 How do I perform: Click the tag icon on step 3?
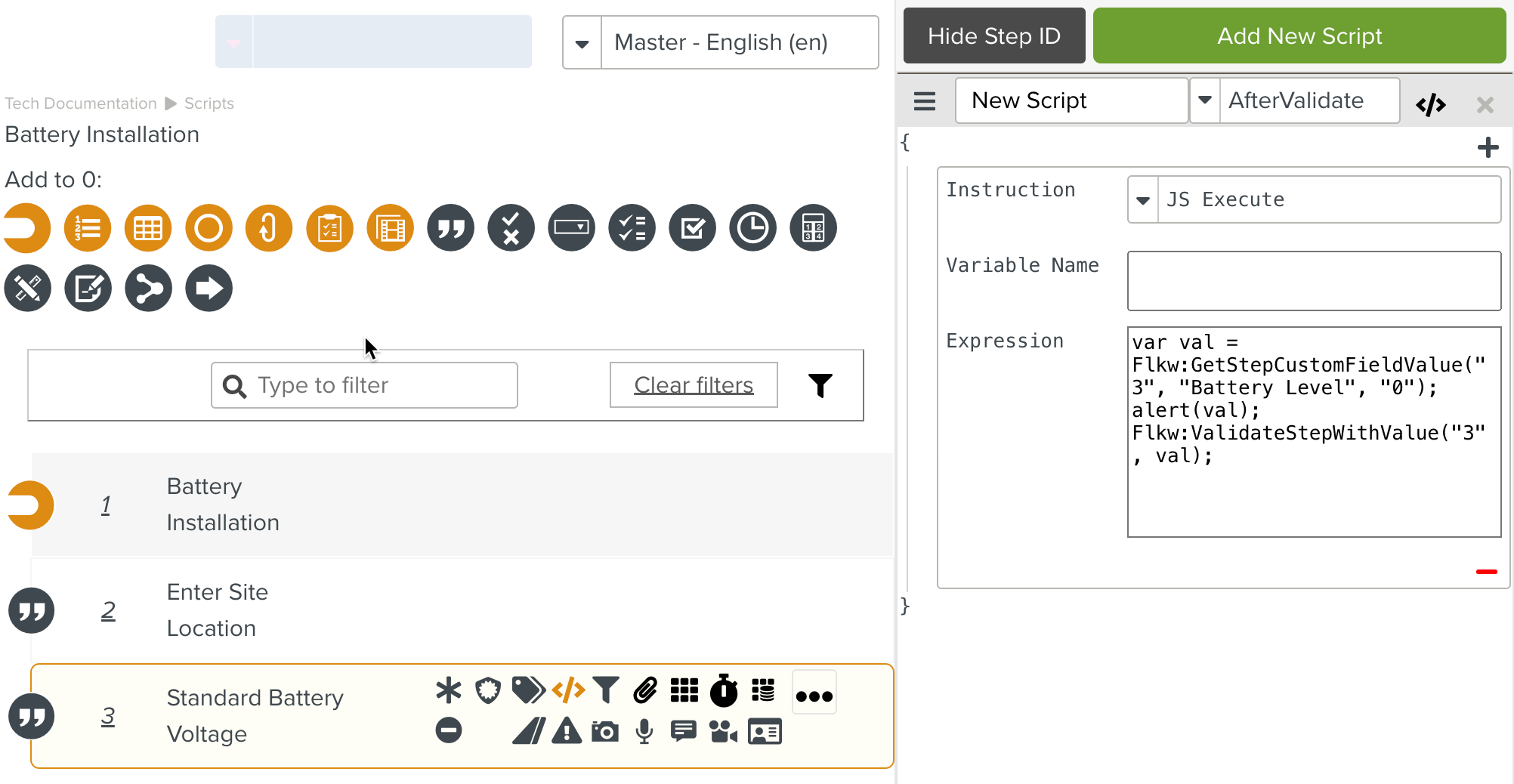tap(529, 690)
